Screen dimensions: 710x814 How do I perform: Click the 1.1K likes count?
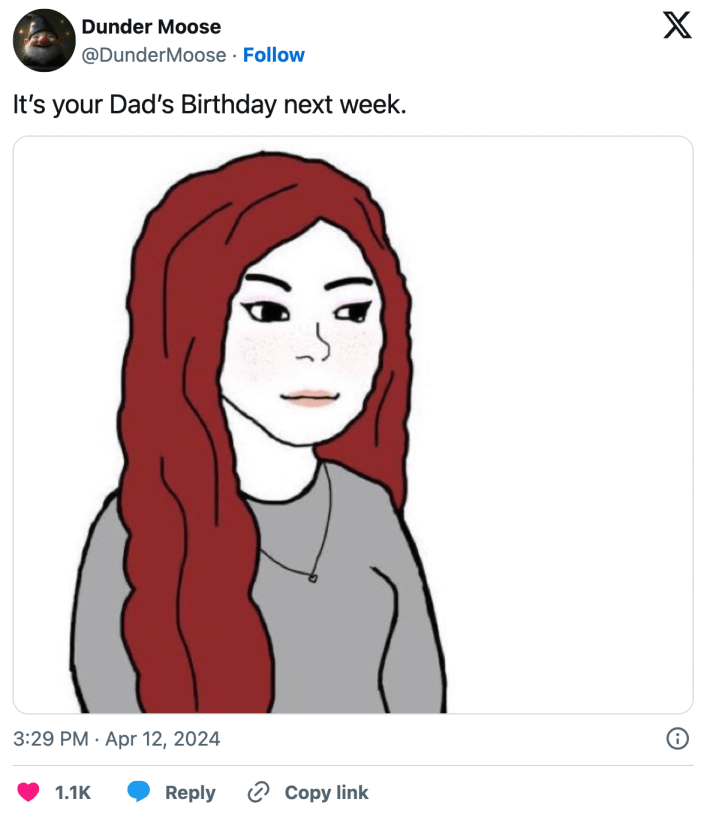72,792
